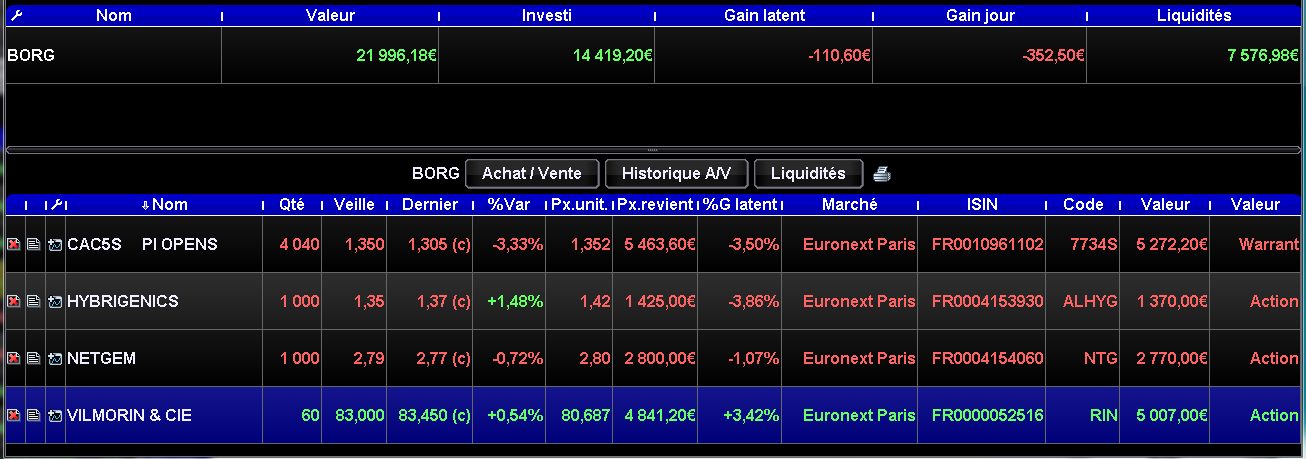Click the Warrant type cell
Image resolution: width=1306 pixels, height=459 pixels.
[x=1269, y=244]
